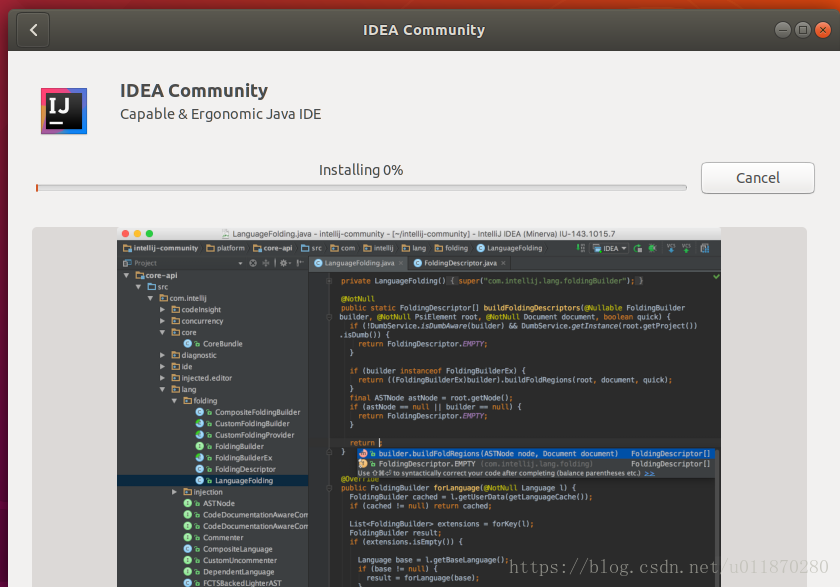Click the IntelliJ IJ app logo
The width and height of the screenshot is (840, 587).
tap(64, 111)
